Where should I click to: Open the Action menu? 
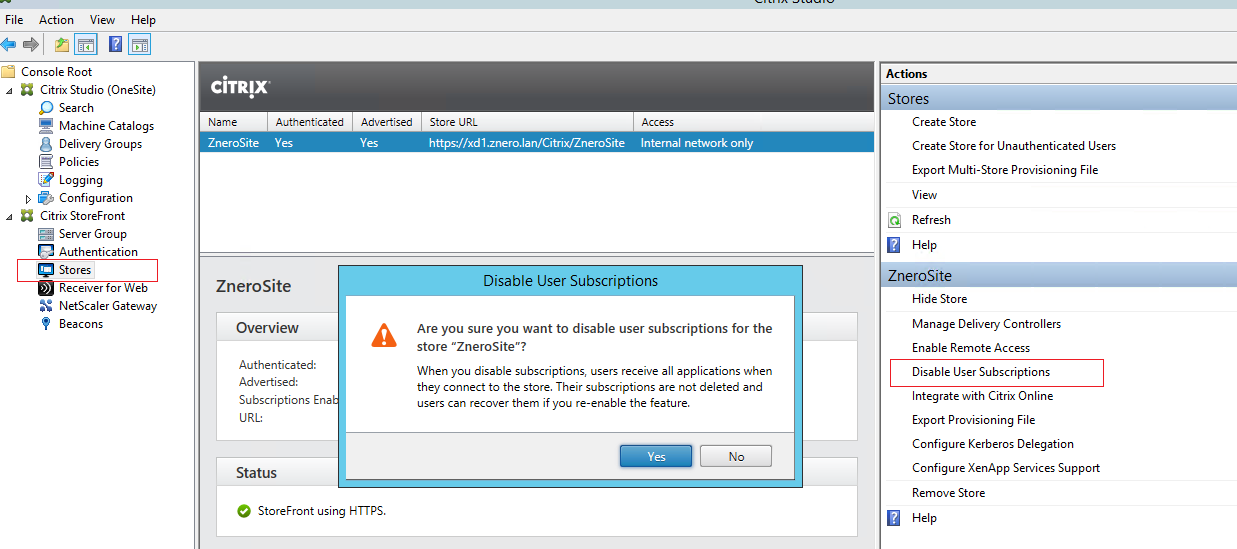(56, 20)
